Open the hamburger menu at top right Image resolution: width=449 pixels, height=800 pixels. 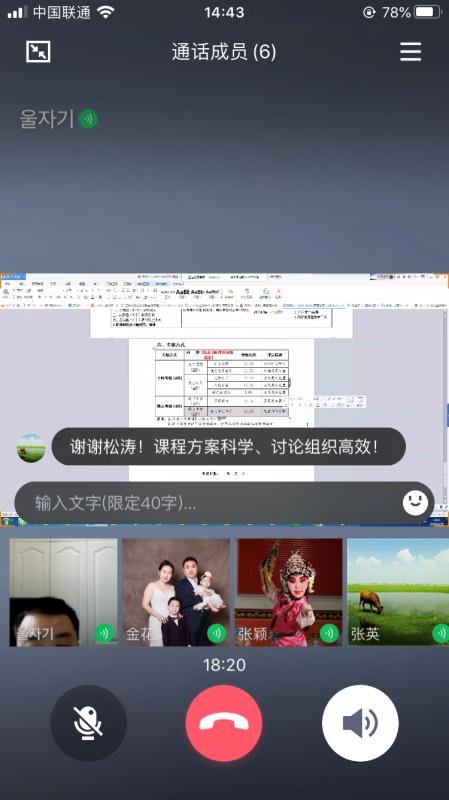pos(410,52)
